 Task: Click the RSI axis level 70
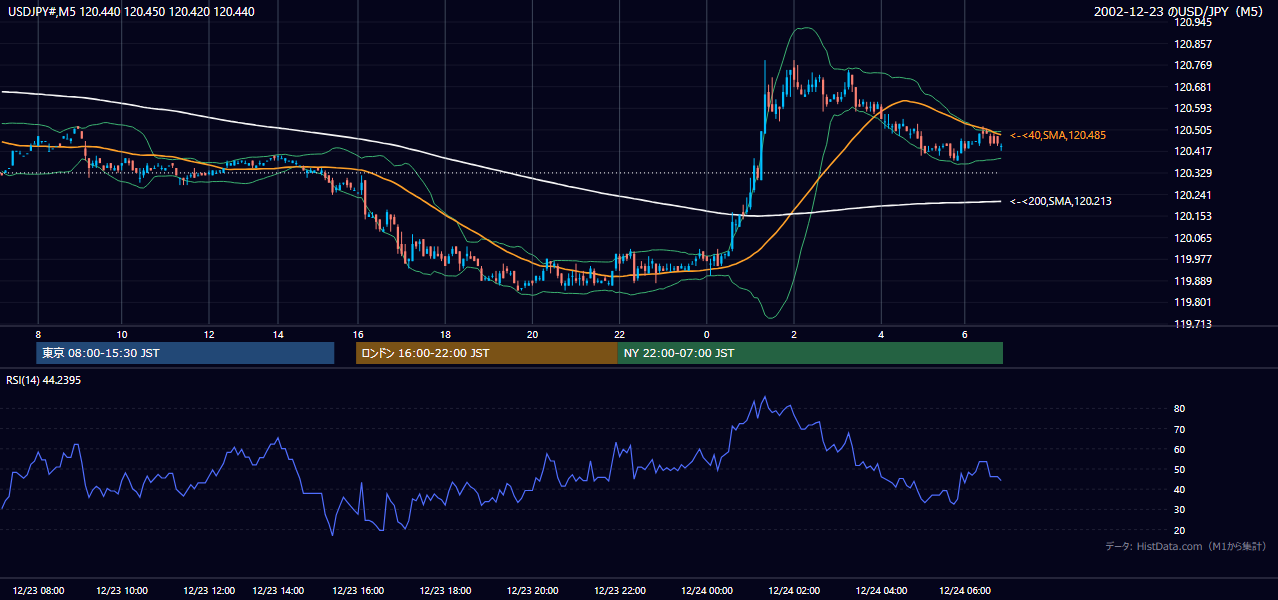[x=1179, y=429]
